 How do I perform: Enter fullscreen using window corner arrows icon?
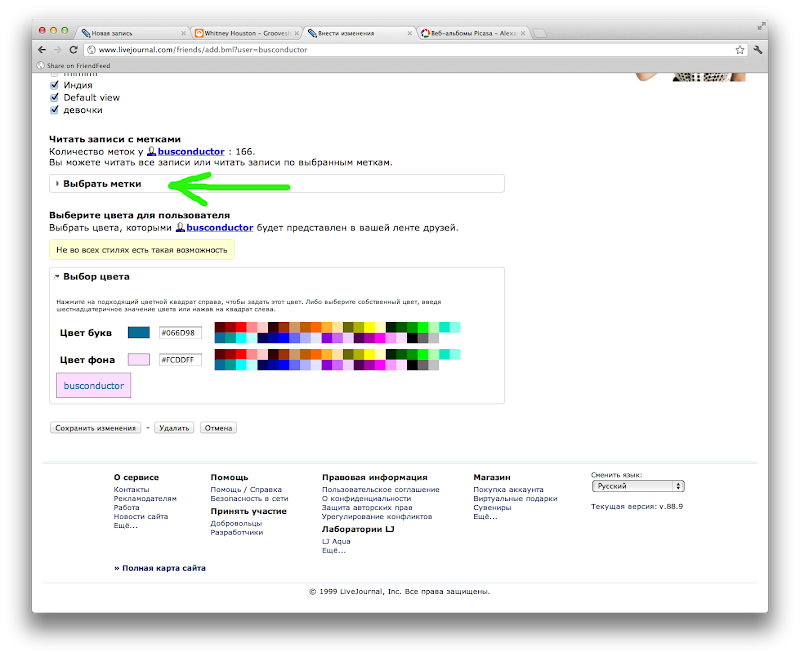click(x=761, y=26)
